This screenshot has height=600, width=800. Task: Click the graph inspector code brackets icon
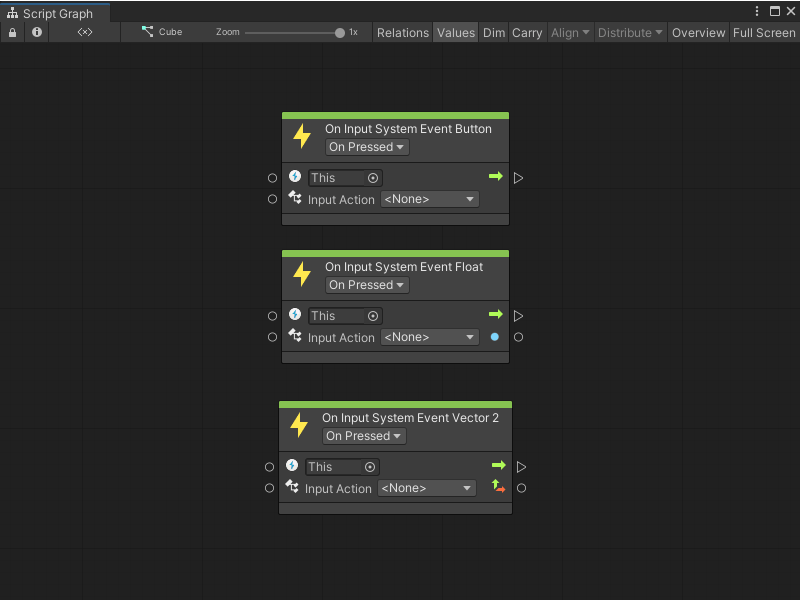click(x=85, y=32)
